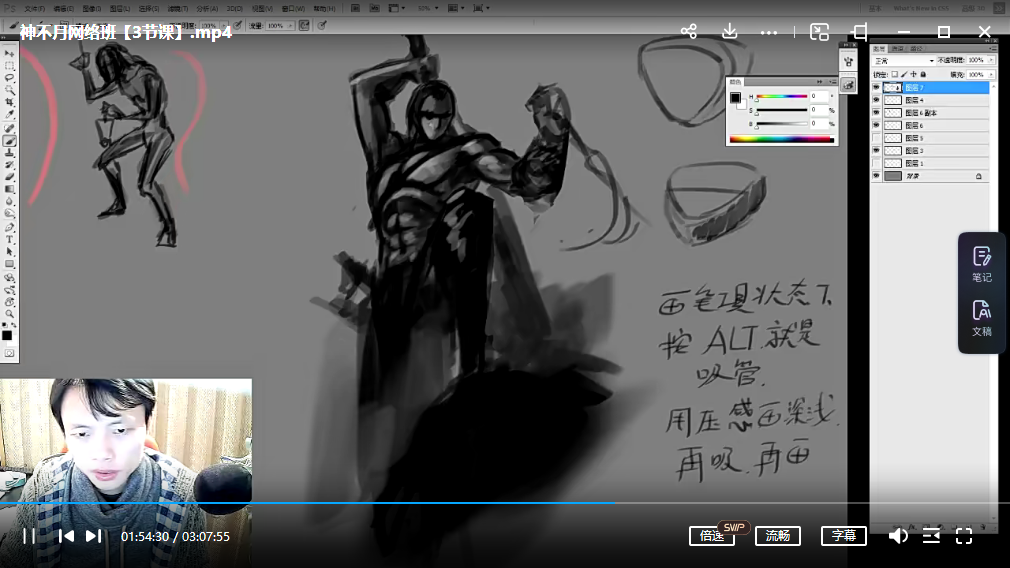Share the video via share icon

[x=689, y=31]
